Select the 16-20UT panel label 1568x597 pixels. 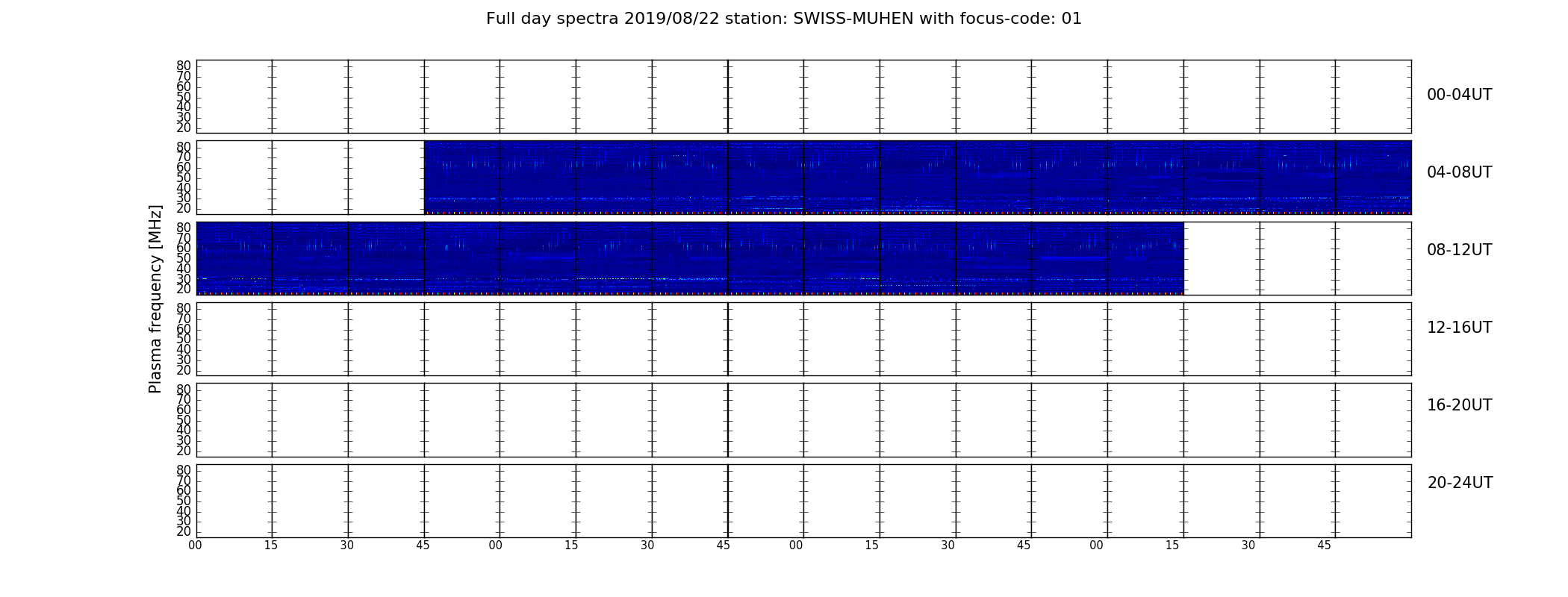(x=1459, y=405)
